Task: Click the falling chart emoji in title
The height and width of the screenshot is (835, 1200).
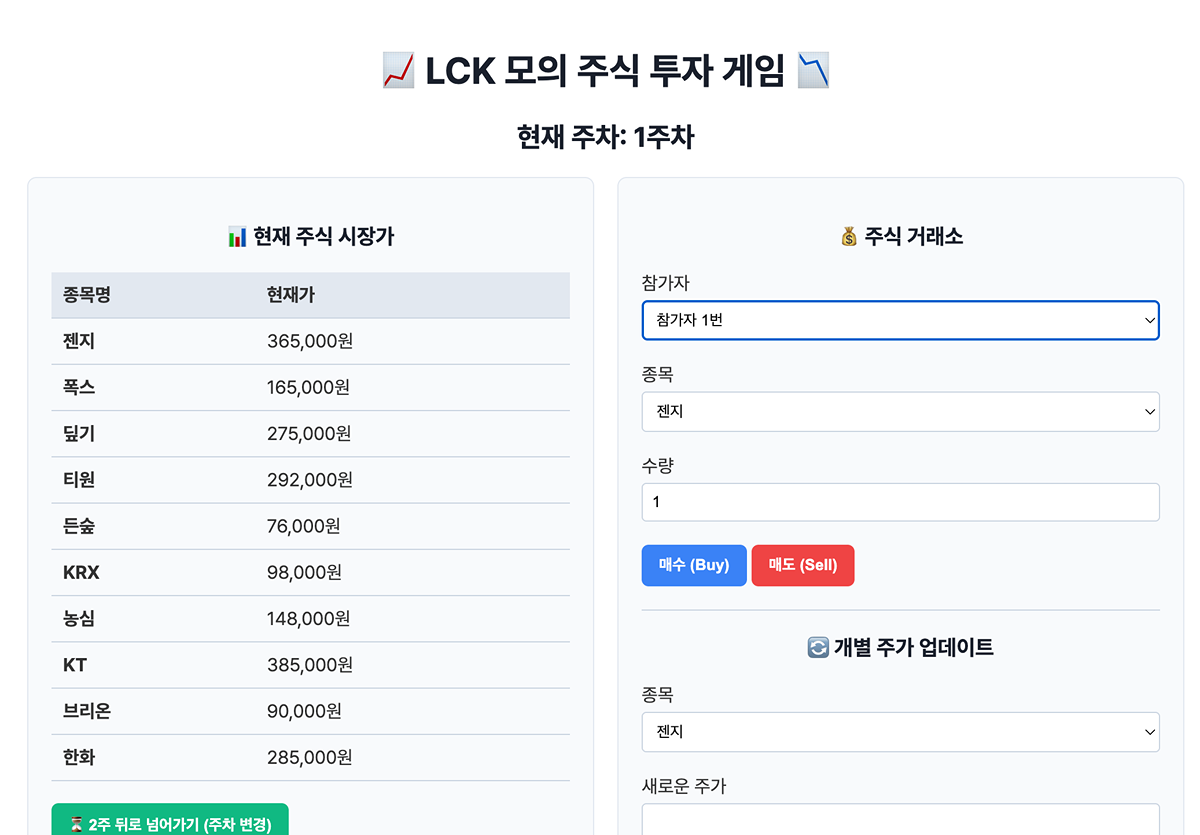Action: (x=813, y=71)
